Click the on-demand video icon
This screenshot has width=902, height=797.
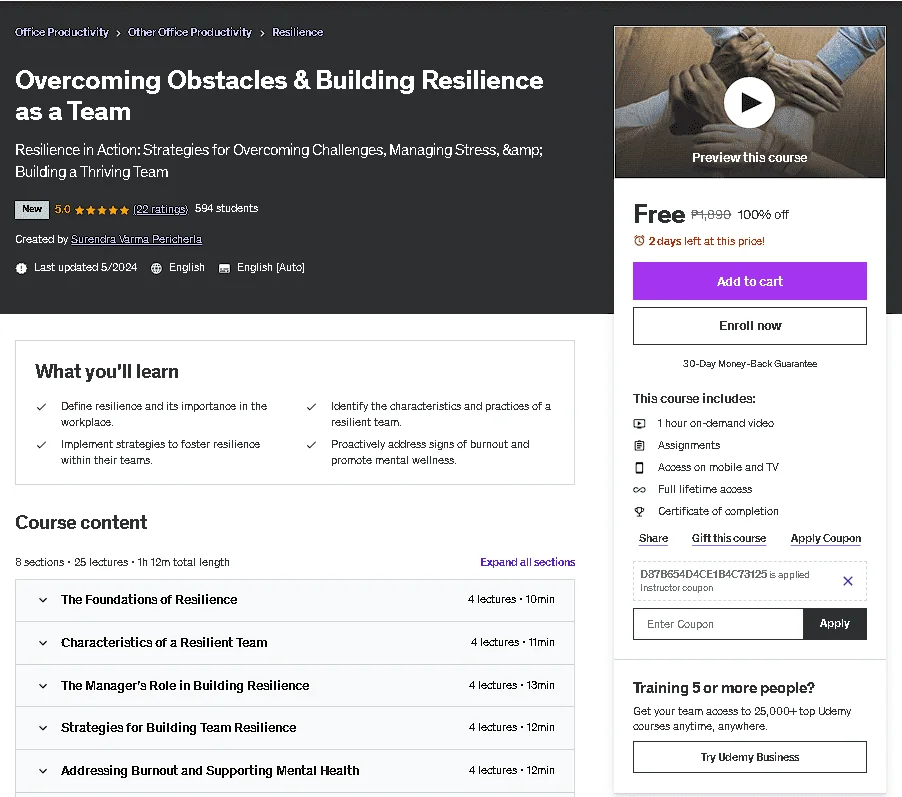click(639, 424)
